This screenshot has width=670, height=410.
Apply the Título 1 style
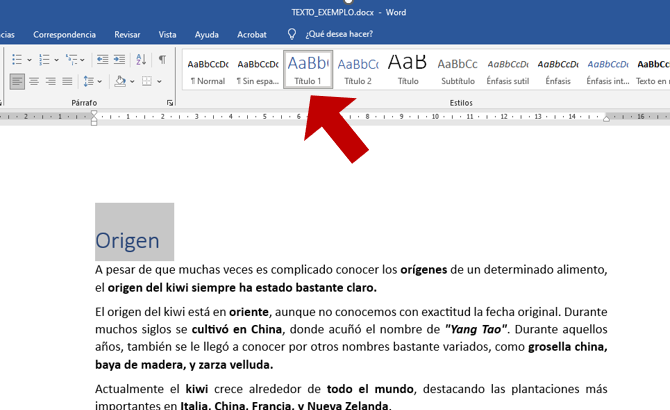point(308,69)
